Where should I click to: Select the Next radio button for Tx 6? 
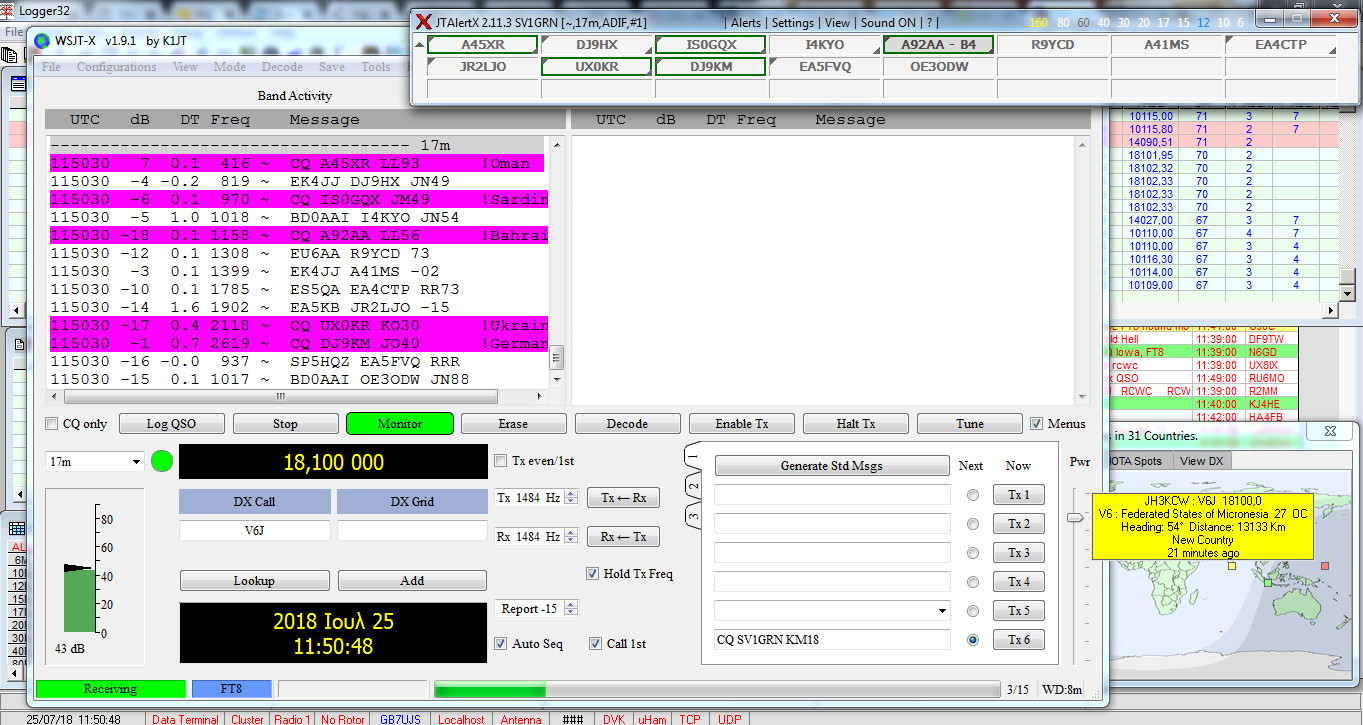tap(972, 640)
